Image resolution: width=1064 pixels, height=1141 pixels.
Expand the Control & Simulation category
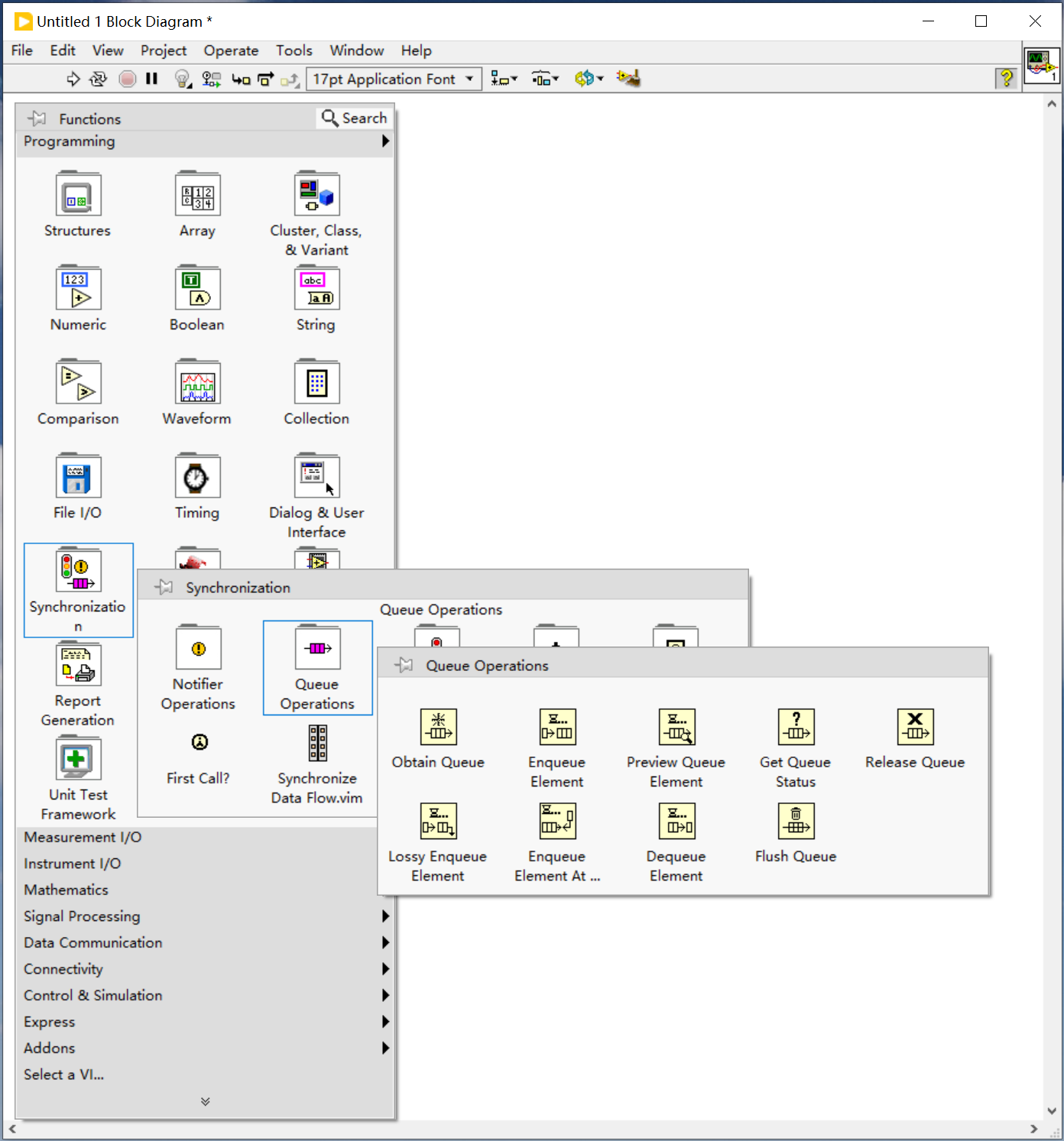(205, 995)
